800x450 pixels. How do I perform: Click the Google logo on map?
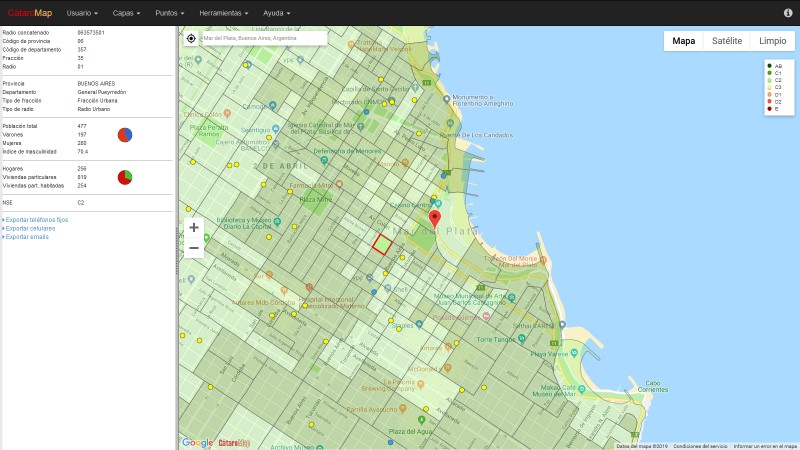click(197, 442)
